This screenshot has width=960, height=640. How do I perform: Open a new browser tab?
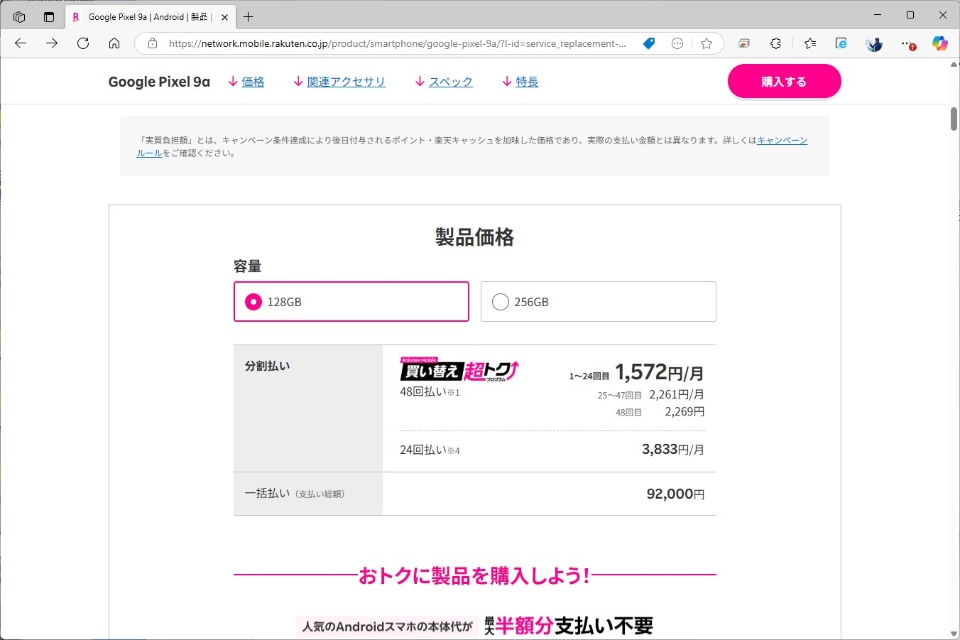[248, 17]
